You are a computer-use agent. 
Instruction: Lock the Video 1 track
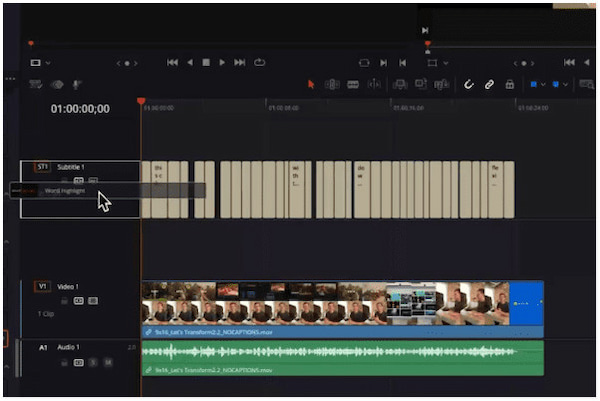[64, 300]
